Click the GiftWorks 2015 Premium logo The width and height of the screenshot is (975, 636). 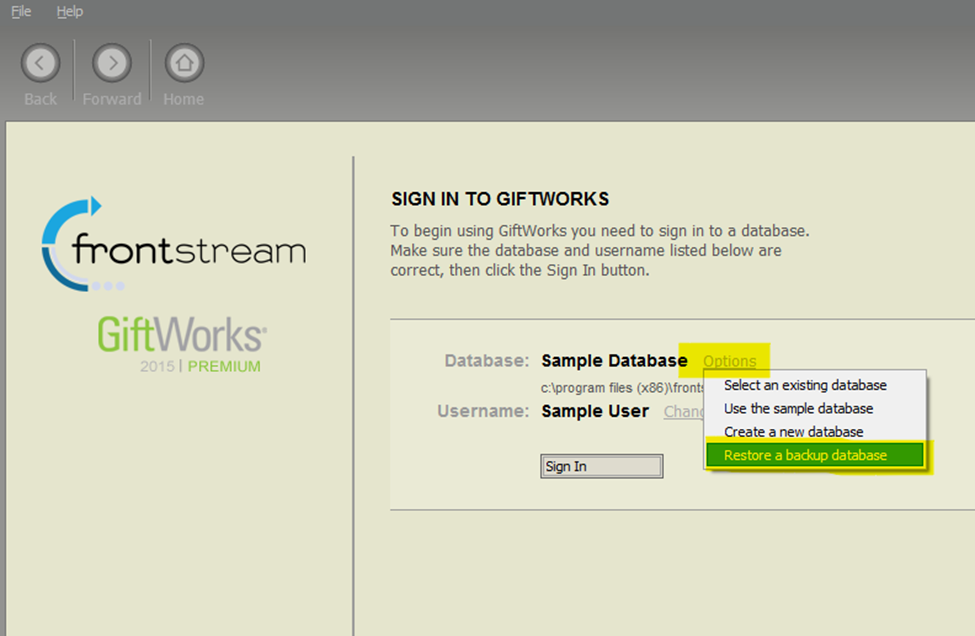tap(182, 344)
